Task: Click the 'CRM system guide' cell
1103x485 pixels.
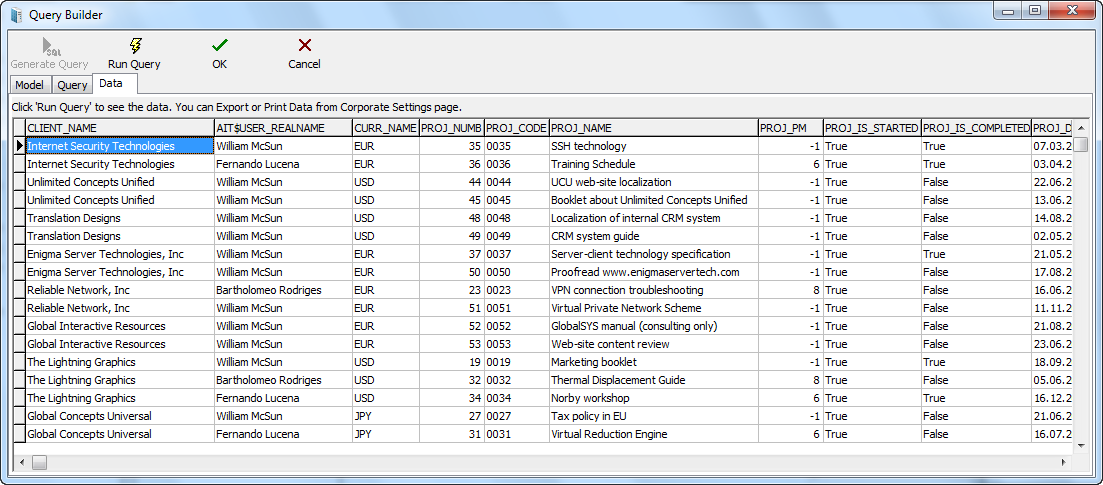Action: click(653, 236)
